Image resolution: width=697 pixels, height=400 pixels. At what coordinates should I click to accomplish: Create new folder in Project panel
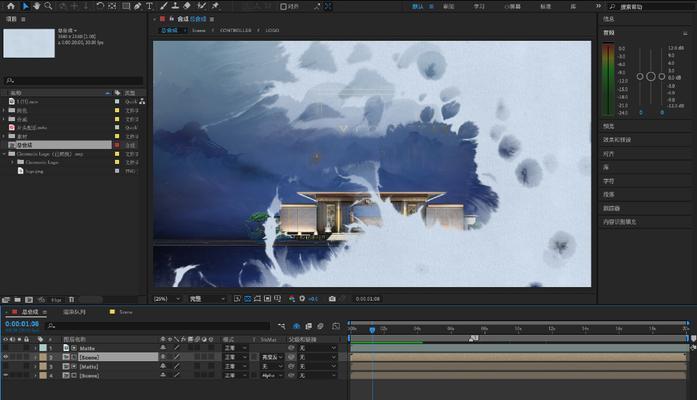17,300
